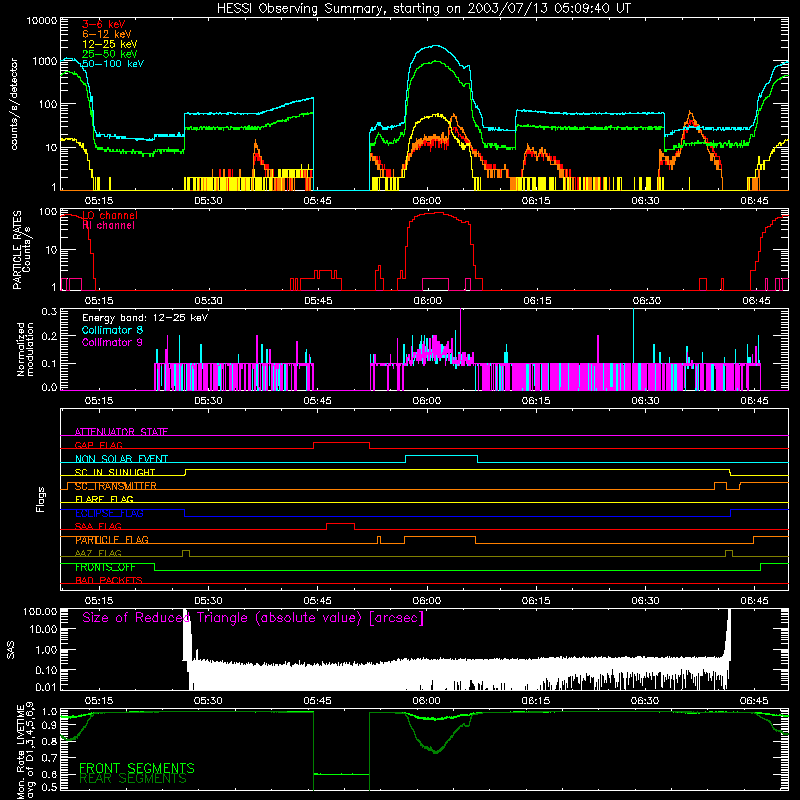Viewport: 800px width, 800px height.
Task: Click the cyan 50-100 keV peak near 06:00
Action: pos(434,46)
